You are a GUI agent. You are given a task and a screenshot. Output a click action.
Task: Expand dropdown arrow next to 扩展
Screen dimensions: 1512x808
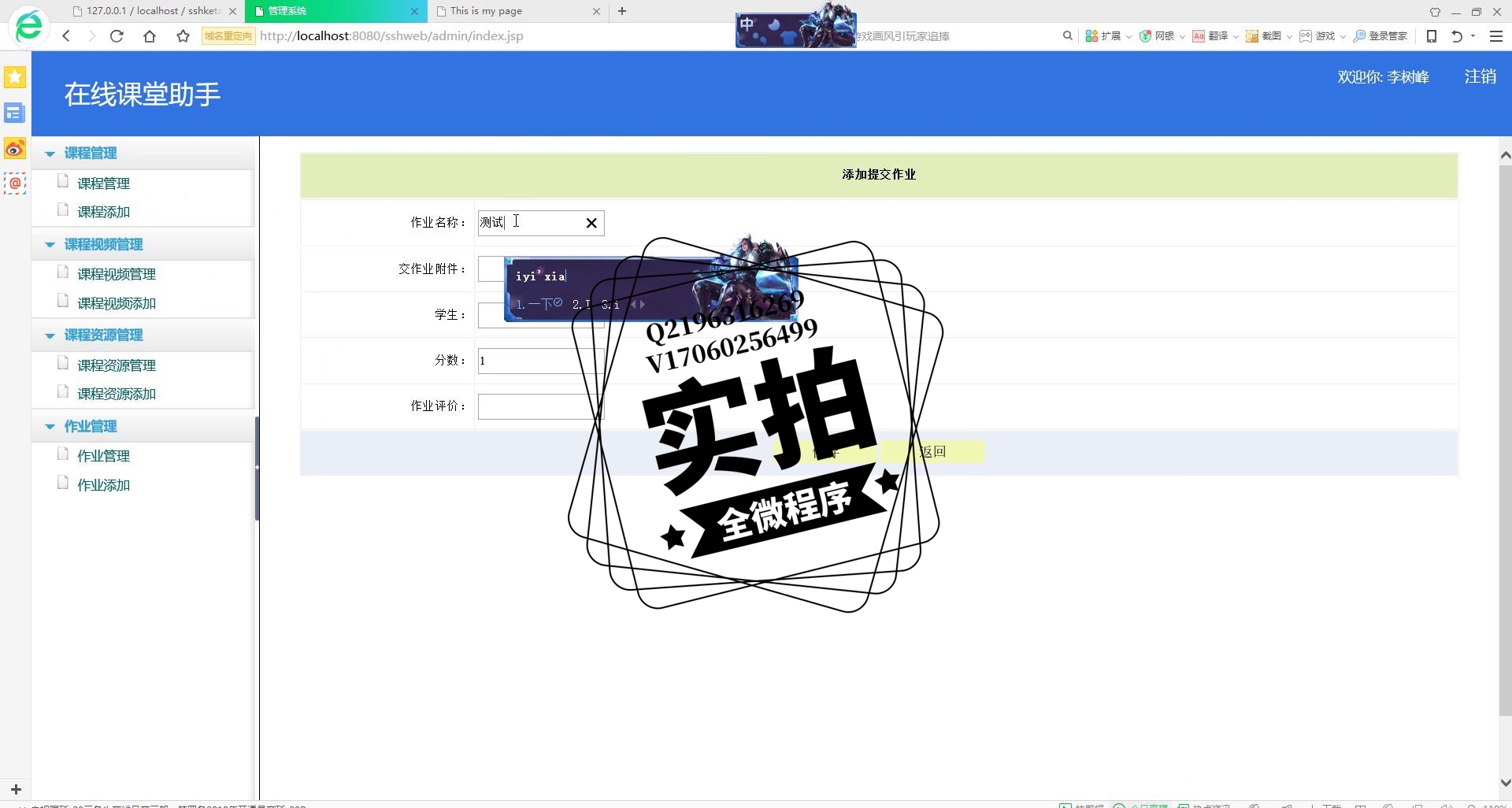tap(1128, 37)
